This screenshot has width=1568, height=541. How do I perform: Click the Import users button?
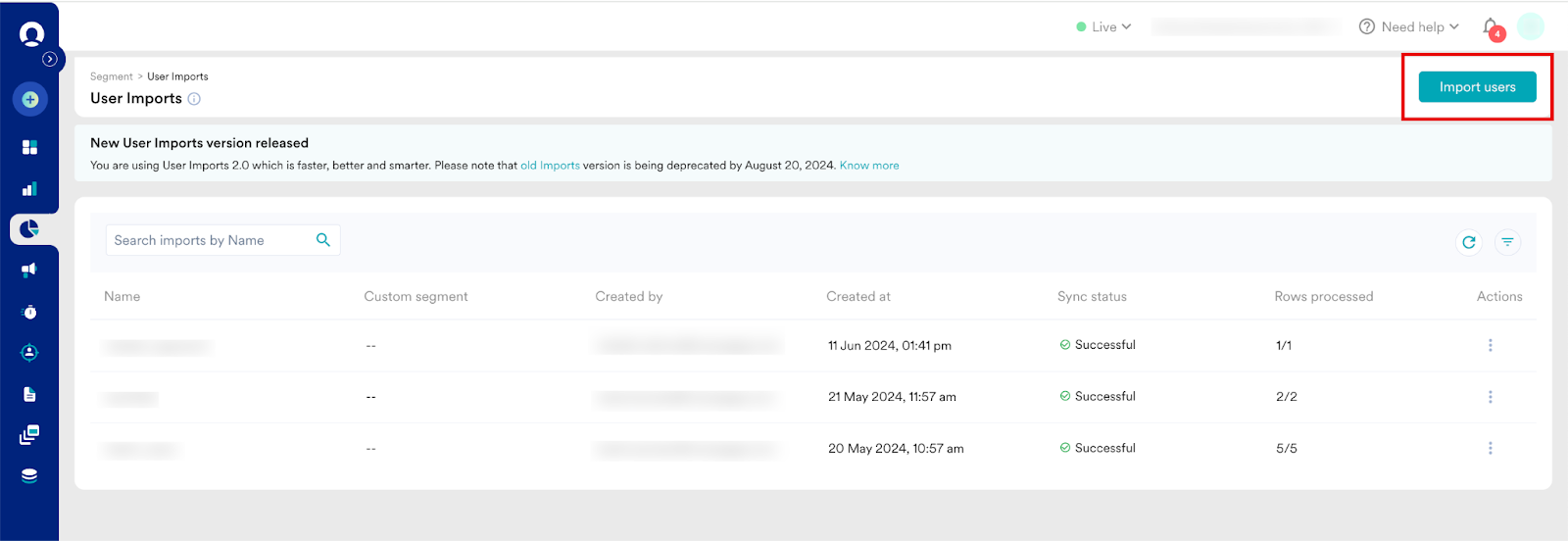(x=1477, y=87)
